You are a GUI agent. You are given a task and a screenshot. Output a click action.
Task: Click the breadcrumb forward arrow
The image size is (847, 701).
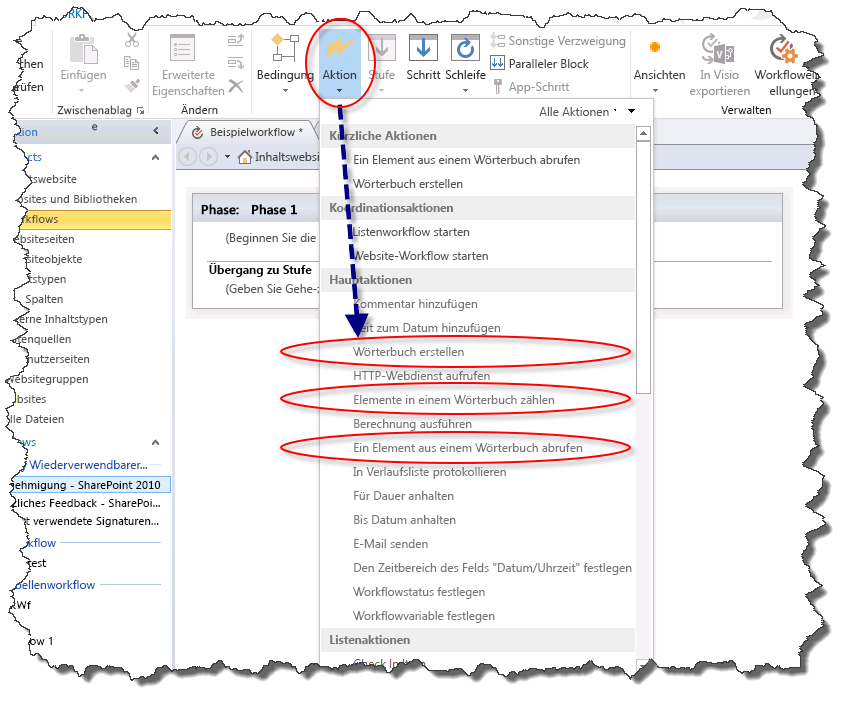207,157
